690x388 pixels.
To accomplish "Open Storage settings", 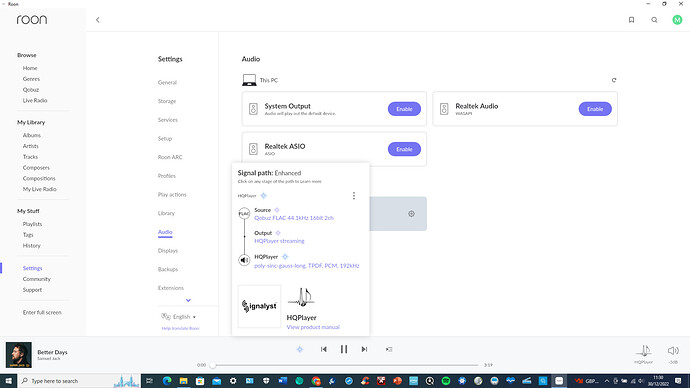I will (x=167, y=101).
